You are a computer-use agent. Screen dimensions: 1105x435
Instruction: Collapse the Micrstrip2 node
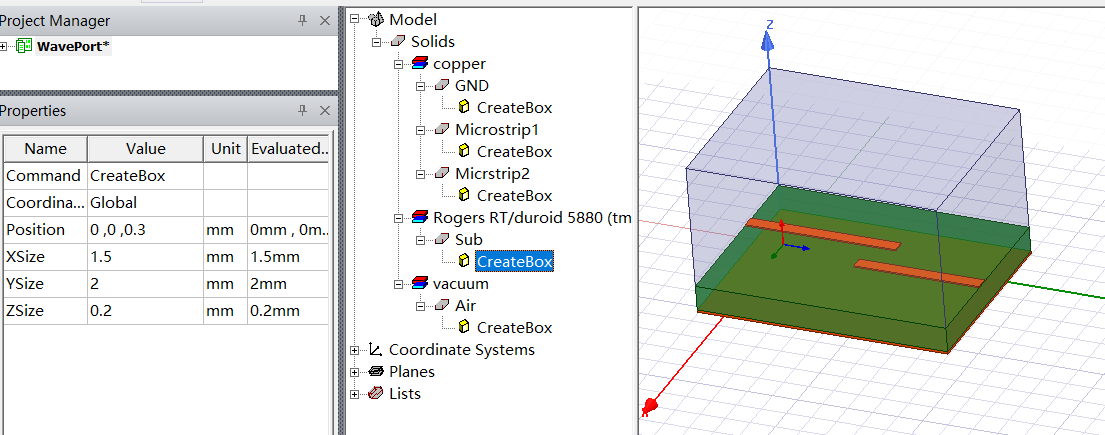tap(420, 173)
